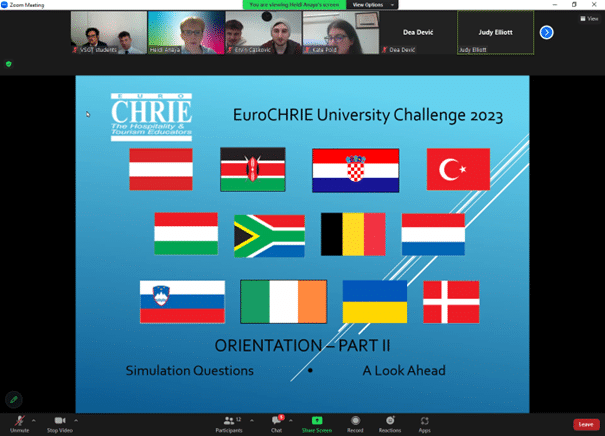Select Ervin Caskovic's video thumbnail
The height and width of the screenshot is (436, 605).
pyautogui.click(x=264, y=32)
